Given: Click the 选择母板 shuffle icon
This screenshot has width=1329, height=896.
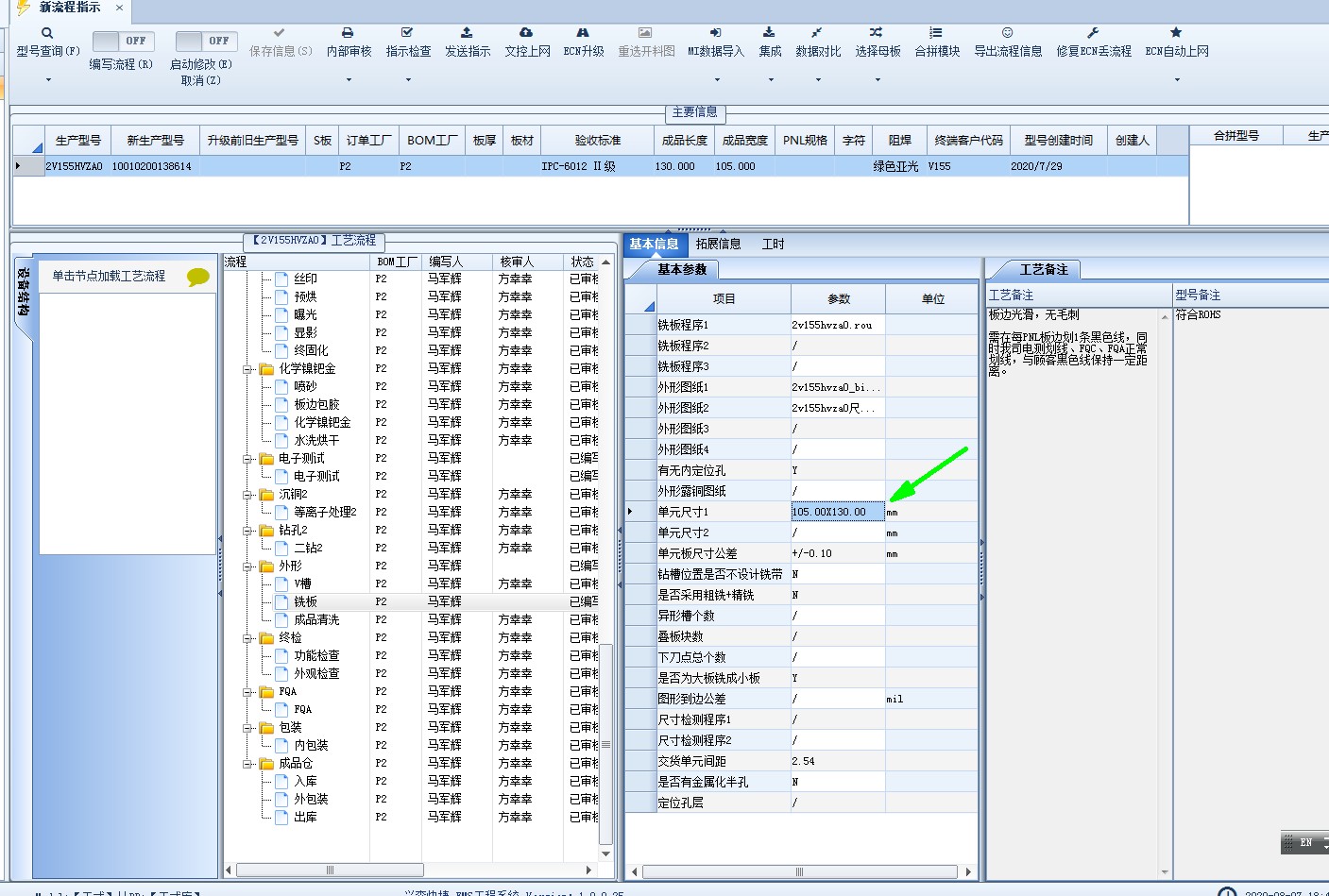Looking at the screenshot, I should (x=877, y=32).
